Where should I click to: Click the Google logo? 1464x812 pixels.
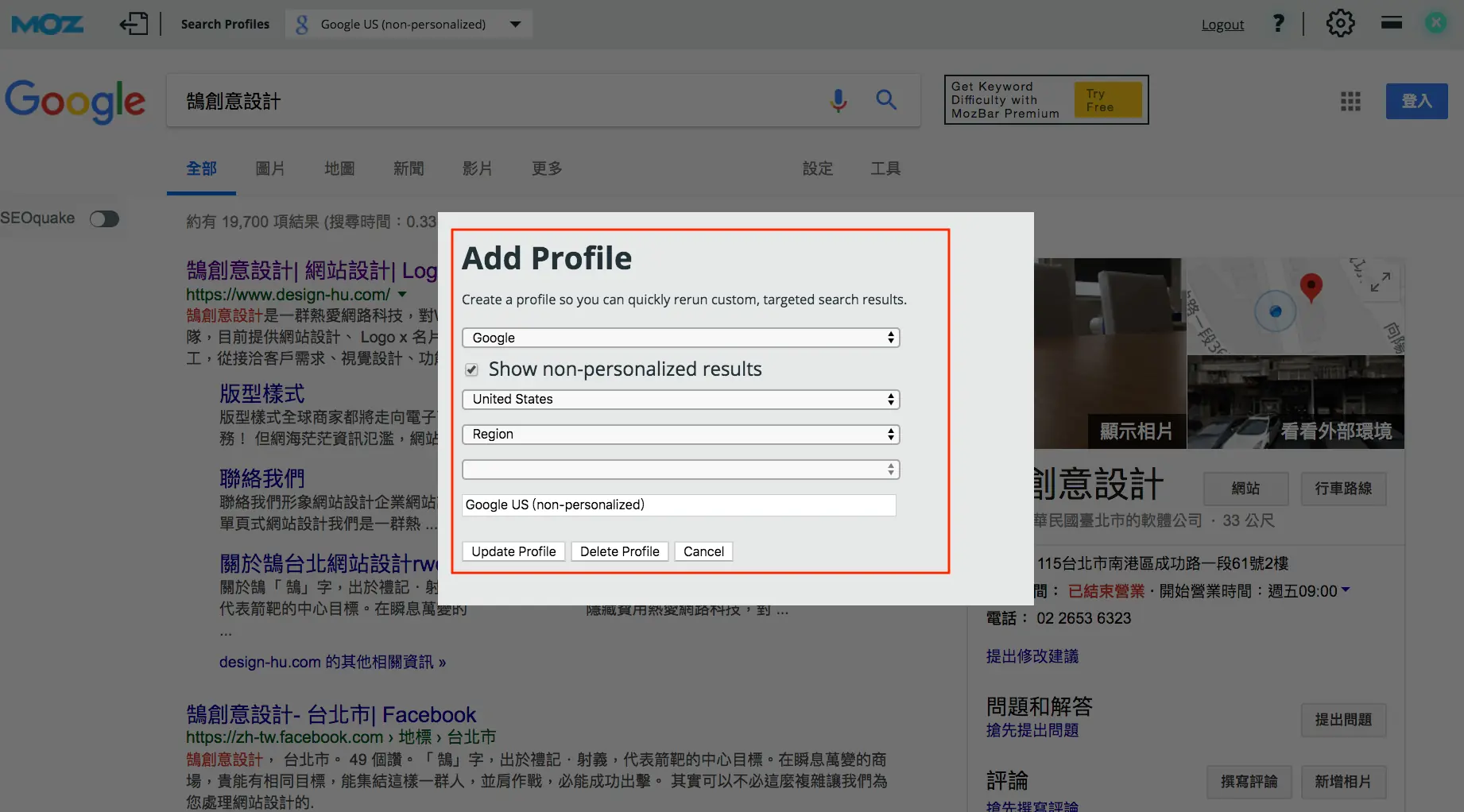point(75,101)
